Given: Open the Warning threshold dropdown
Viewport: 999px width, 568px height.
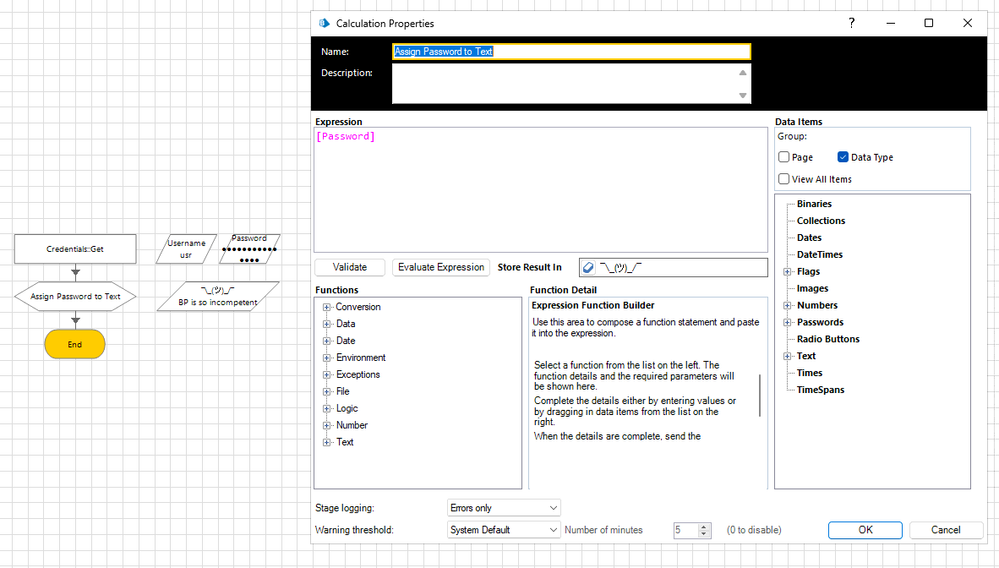Looking at the screenshot, I should [504, 530].
